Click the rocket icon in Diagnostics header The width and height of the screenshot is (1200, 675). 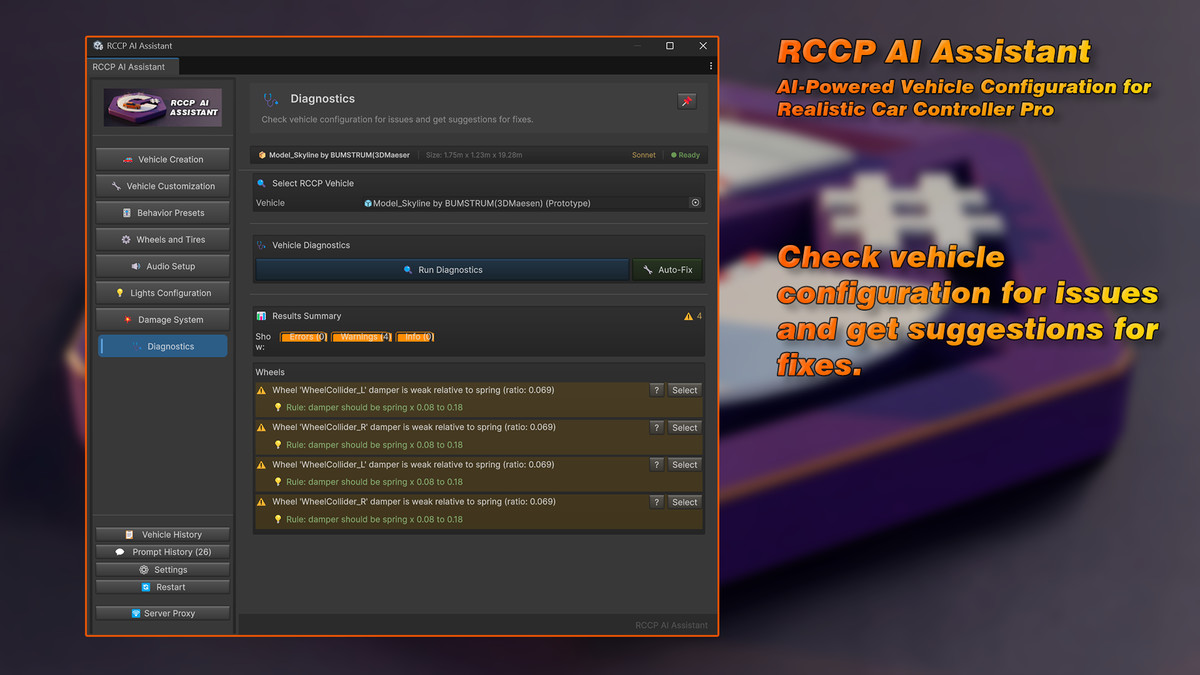click(x=687, y=100)
